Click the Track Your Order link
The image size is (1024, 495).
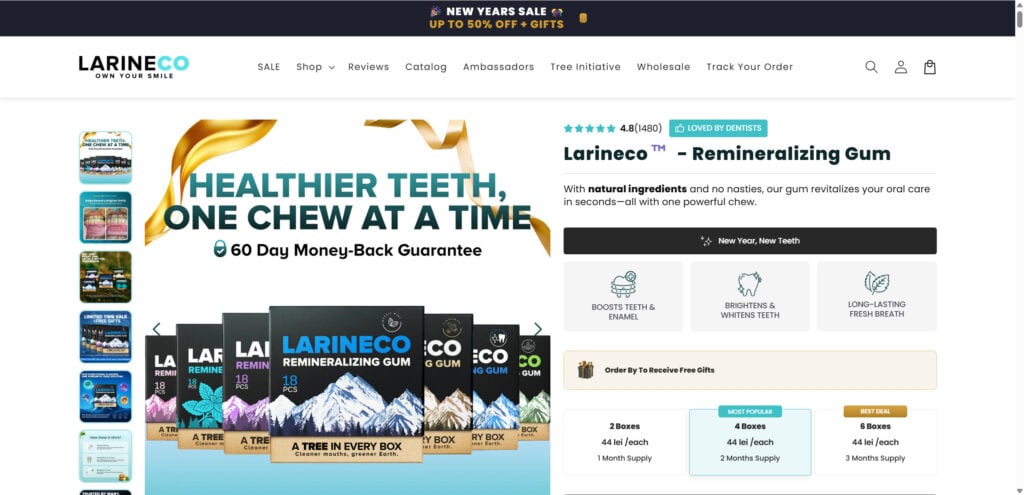[x=749, y=67]
